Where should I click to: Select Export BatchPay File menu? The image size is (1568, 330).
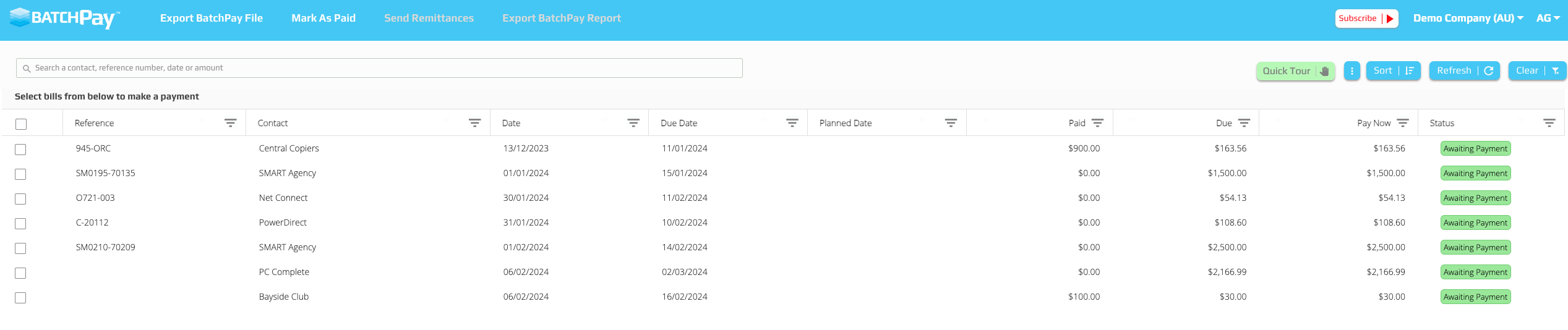click(212, 19)
